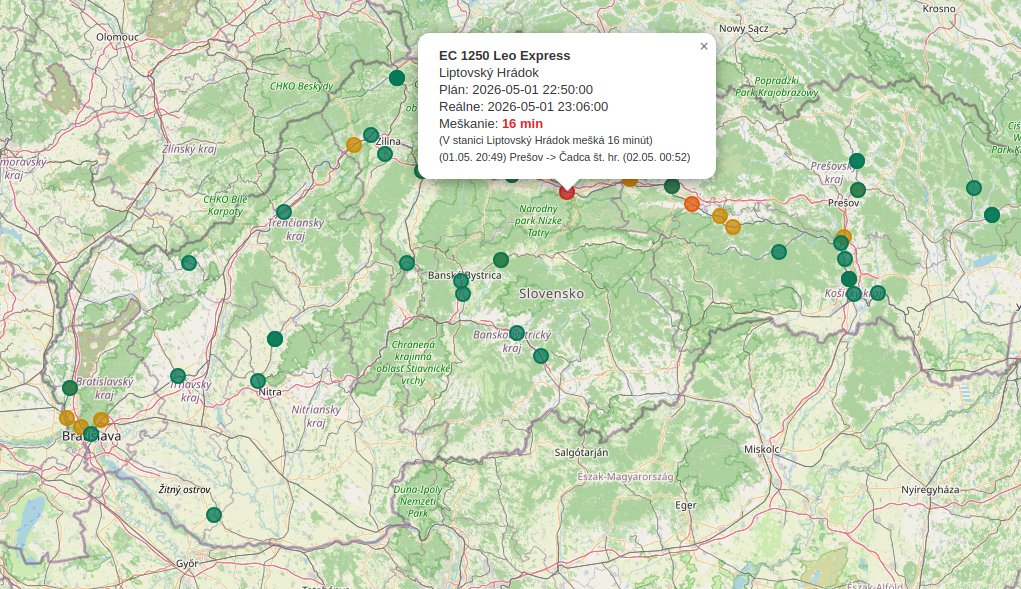Click the red train marker under the popup
The width and height of the screenshot is (1021, 589).
pos(567,191)
